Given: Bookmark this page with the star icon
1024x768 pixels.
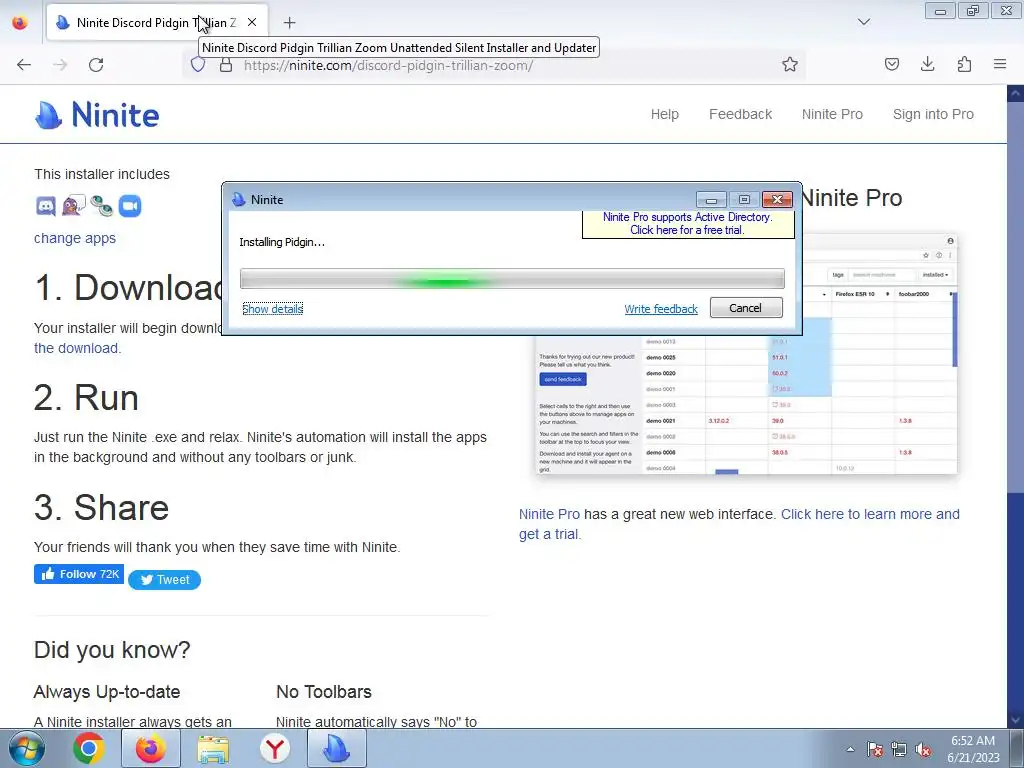Looking at the screenshot, I should coord(790,65).
